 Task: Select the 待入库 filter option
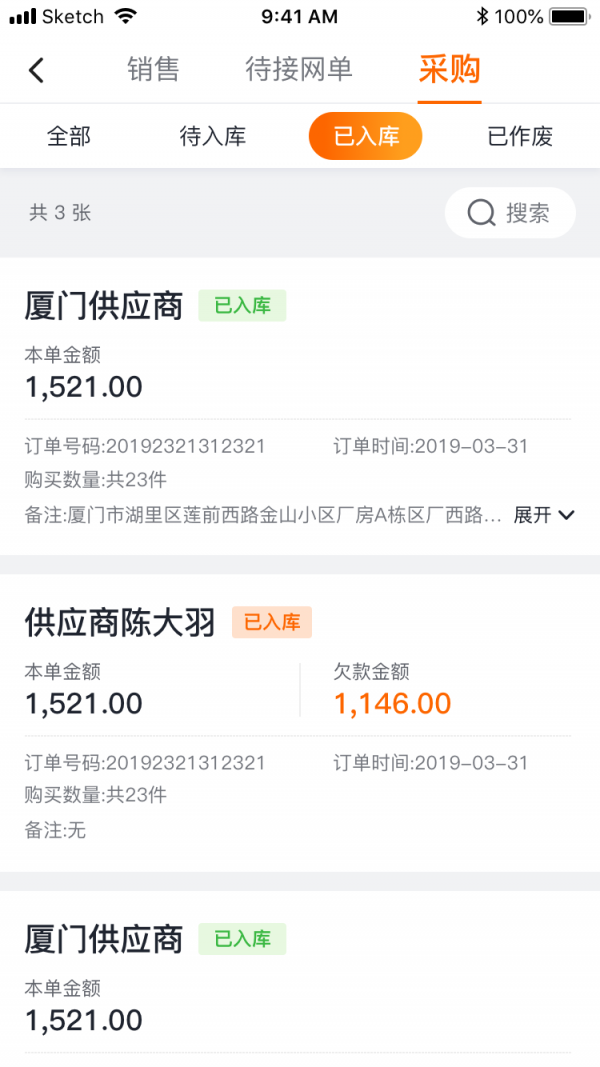(214, 136)
